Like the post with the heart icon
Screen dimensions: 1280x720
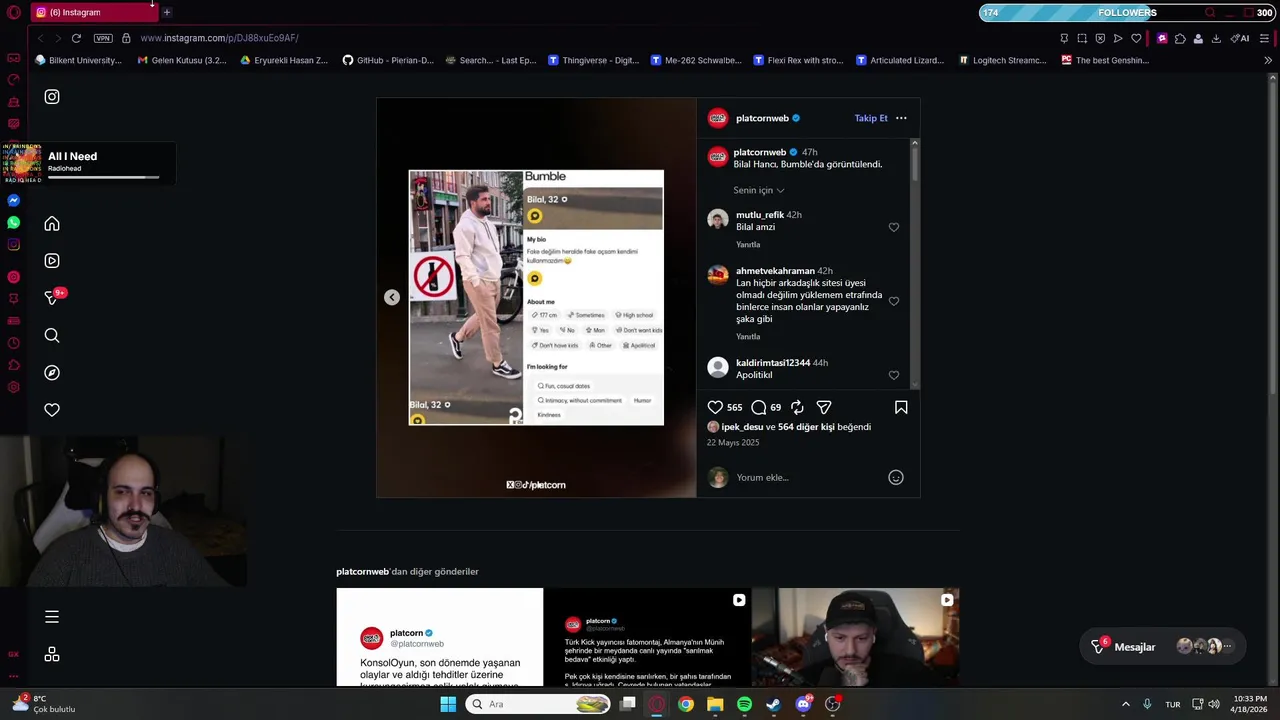(x=715, y=407)
